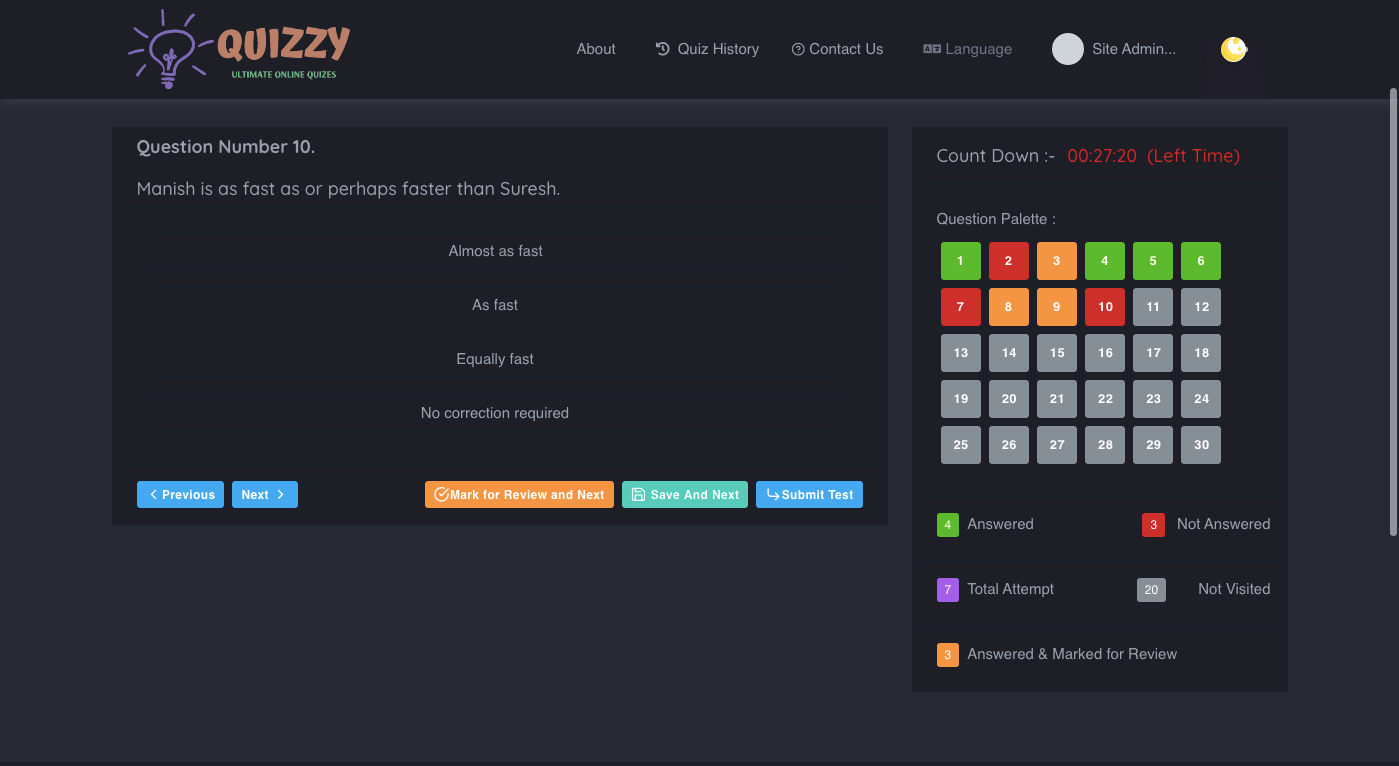Jump to question 3 in palette

click(1057, 261)
